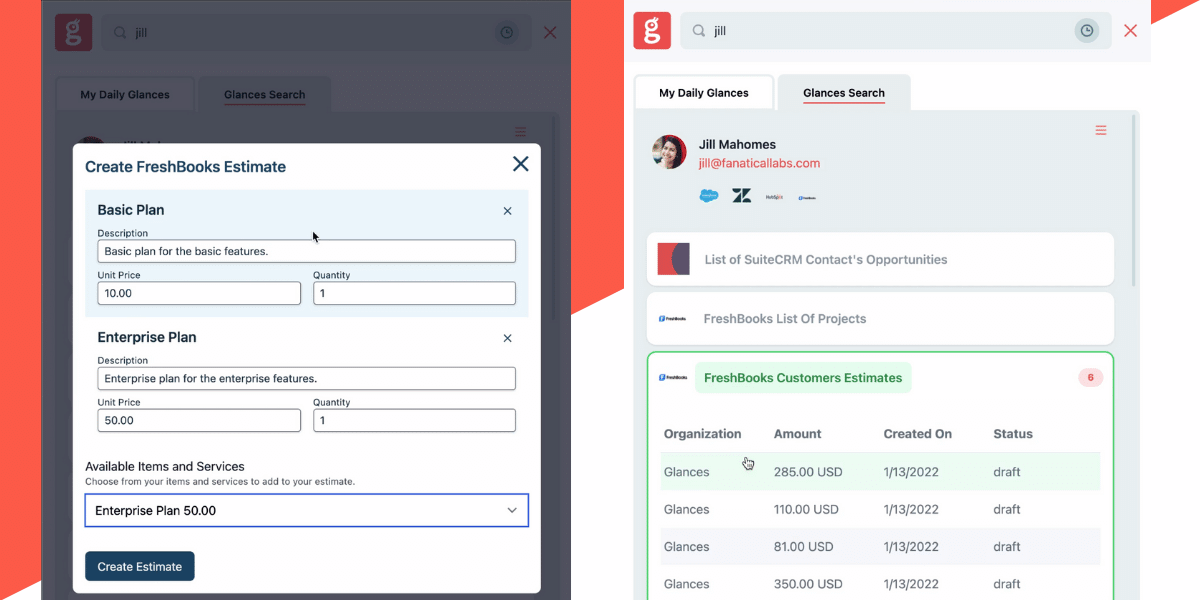Click the Salesforce cloud icon
The height and width of the screenshot is (600, 1200).
point(709,196)
